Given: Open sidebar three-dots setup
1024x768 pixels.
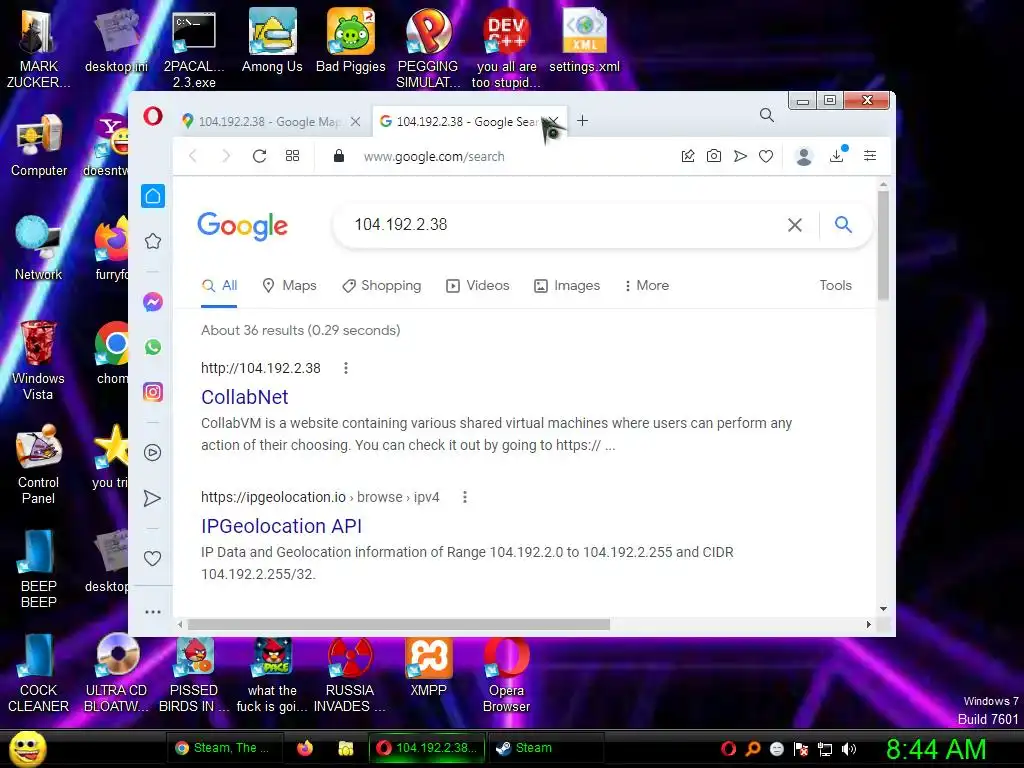Looking at the screenshot, I should (153, 612).
